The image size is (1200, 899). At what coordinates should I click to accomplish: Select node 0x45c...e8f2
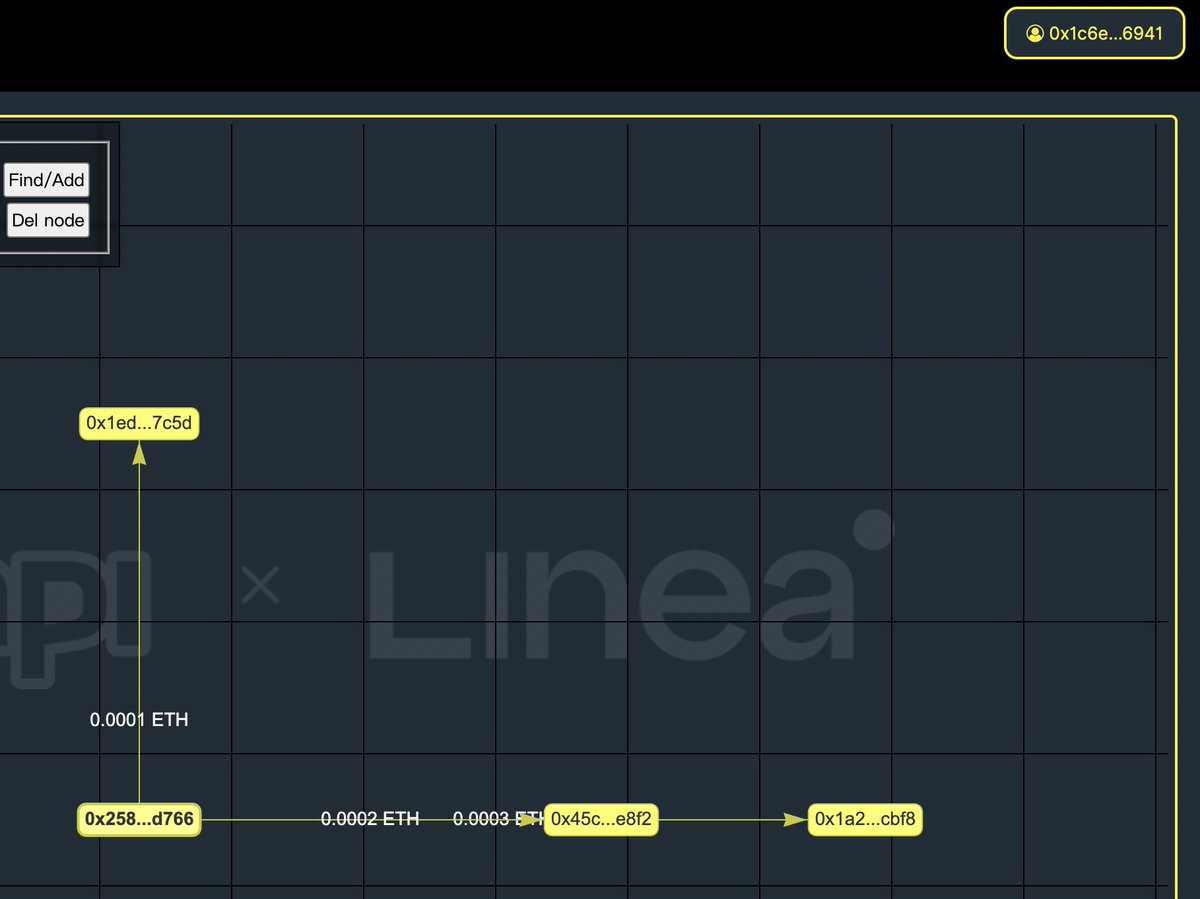point(601,820)
